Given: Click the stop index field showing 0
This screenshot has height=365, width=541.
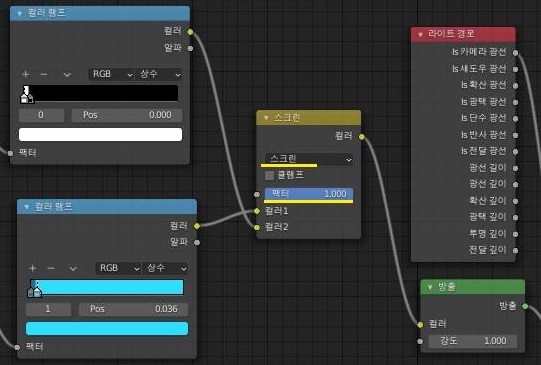Looking at the screenshot, I should click(41, 115).
